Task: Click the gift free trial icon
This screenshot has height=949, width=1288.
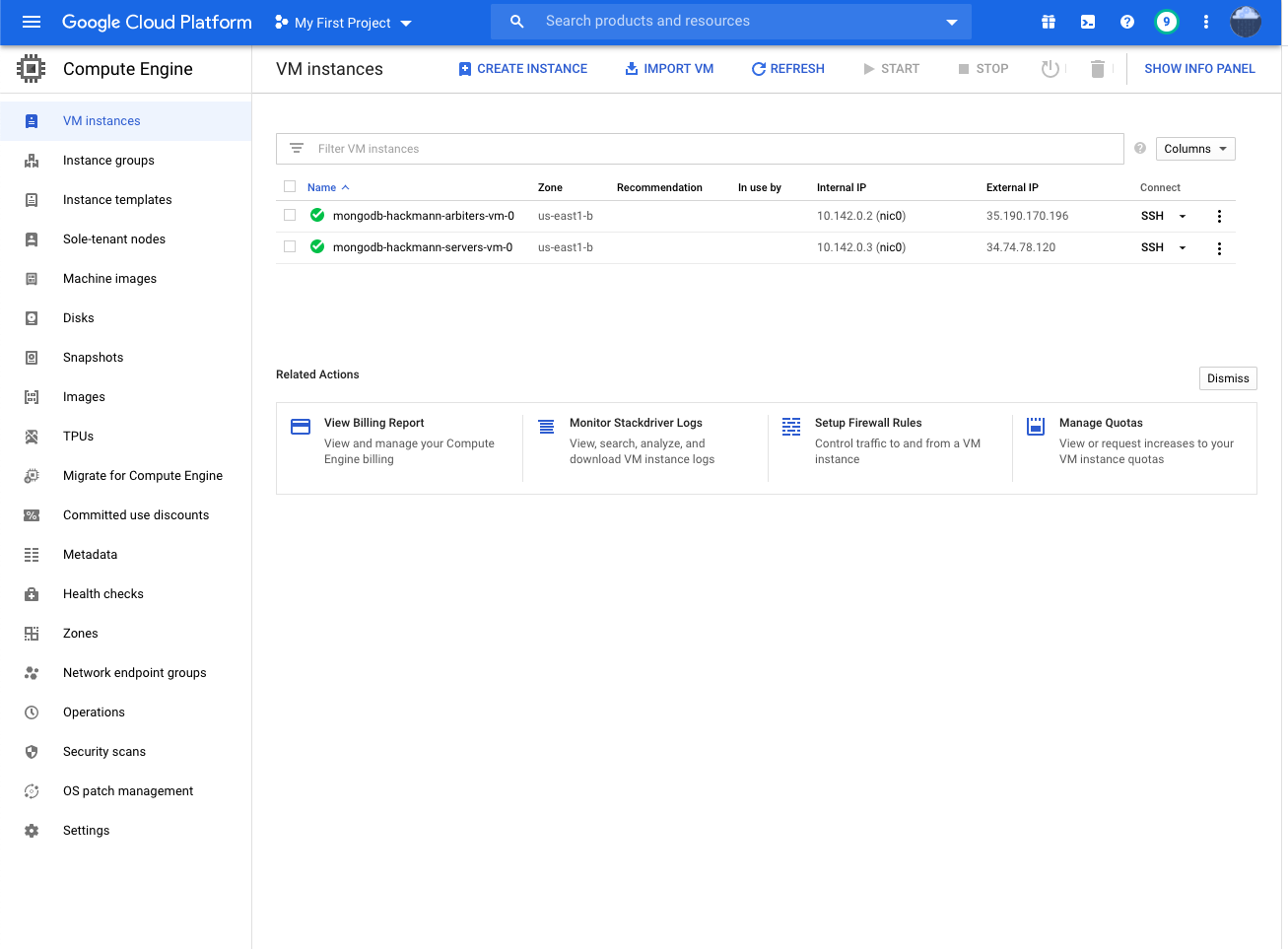Action: (x=1049, y=22)
